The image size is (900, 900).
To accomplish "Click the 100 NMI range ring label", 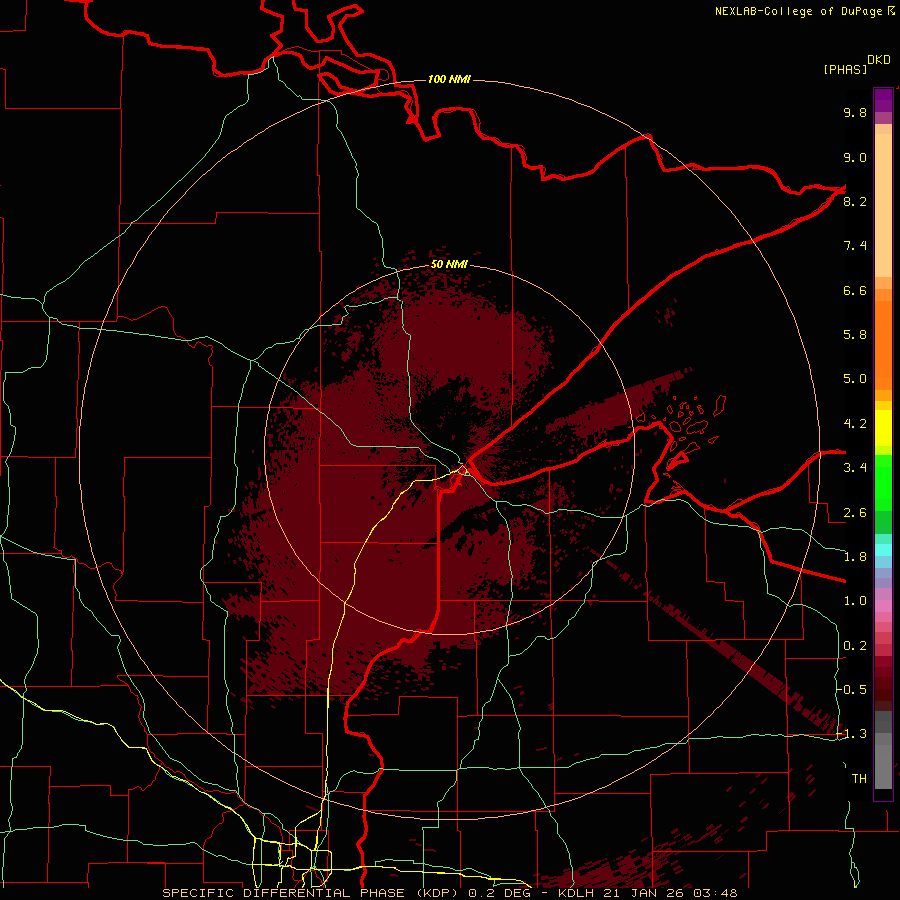I will point(449,79).
